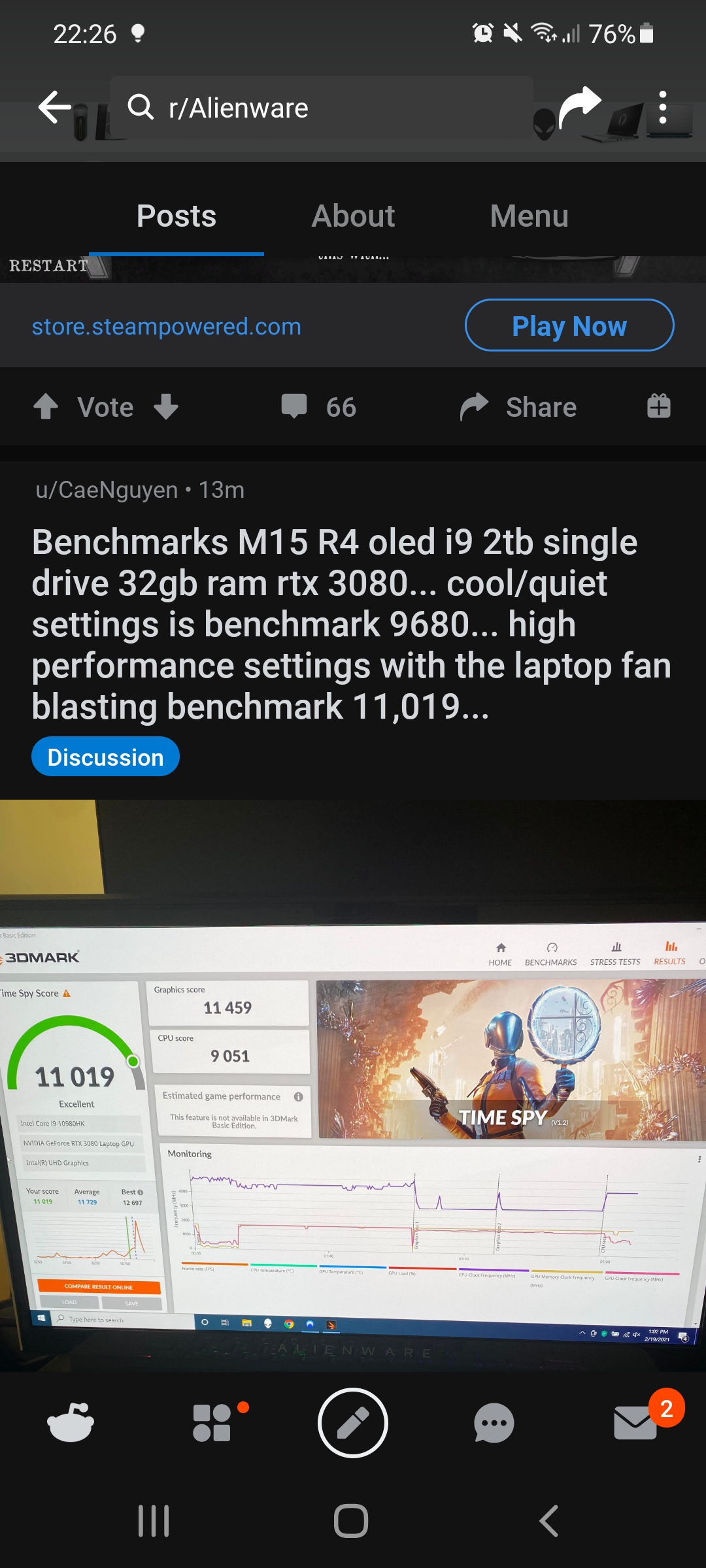Share the Steam post
This screenshot has height=1568, width=706.
point(518,406)
